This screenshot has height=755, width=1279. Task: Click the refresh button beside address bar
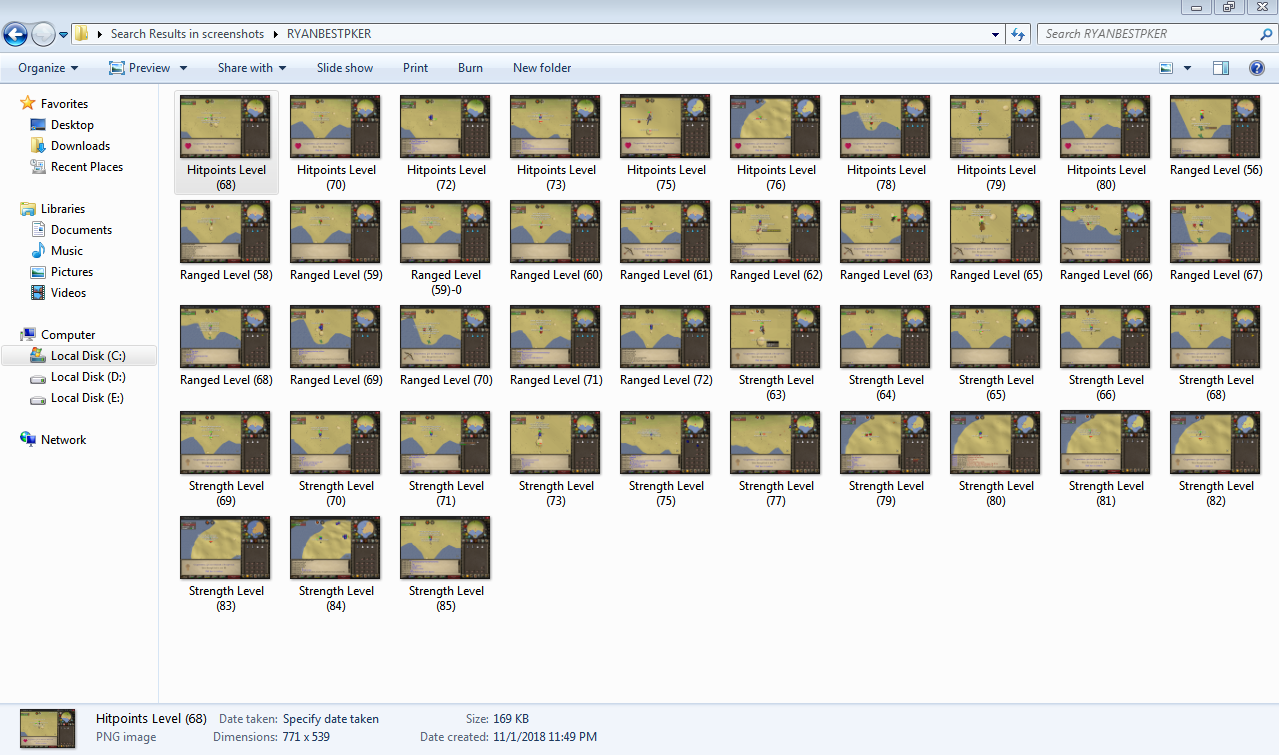(x=1019, y=34)
